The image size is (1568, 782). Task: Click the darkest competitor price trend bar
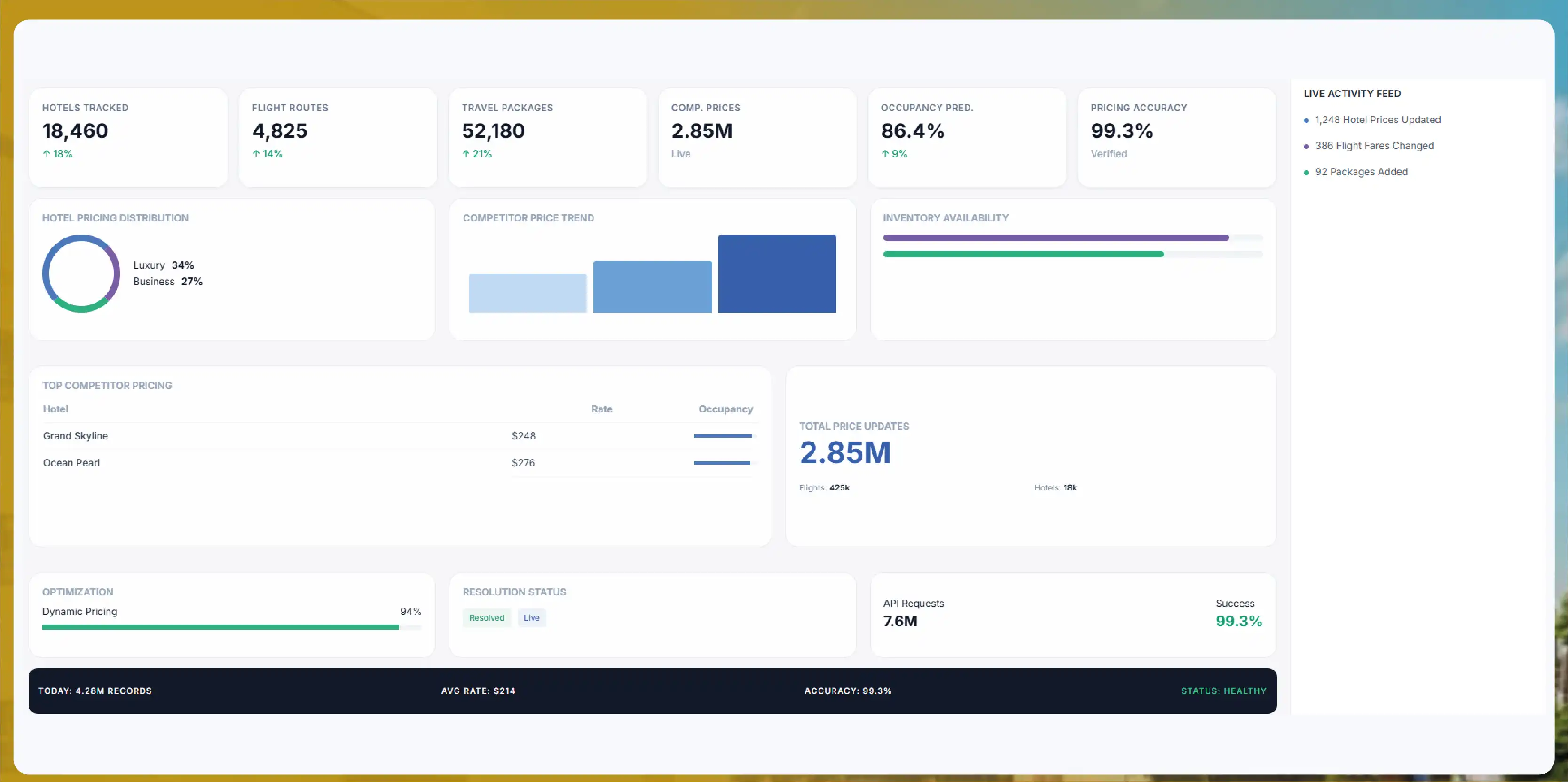click(x=777, y=274)
